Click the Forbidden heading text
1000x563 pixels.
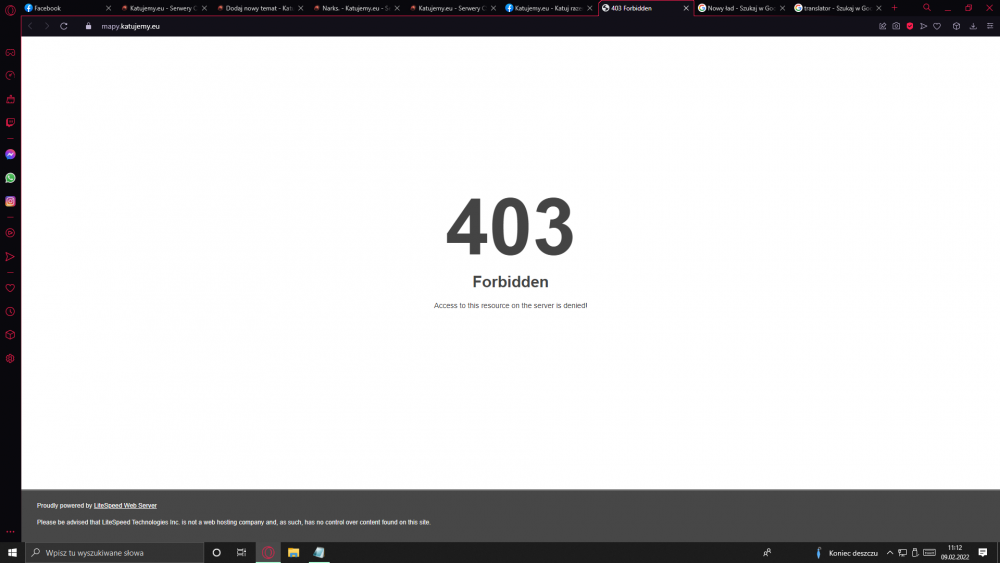[x=510, y=282]
